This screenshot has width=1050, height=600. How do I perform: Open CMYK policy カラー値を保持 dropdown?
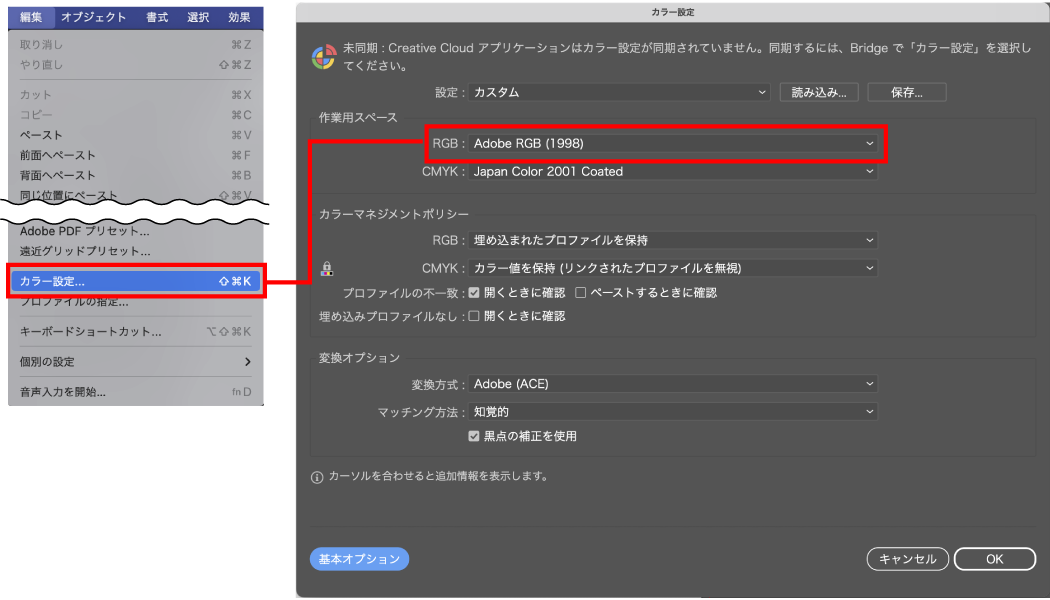pyautogui.click(x=672, y=268)
